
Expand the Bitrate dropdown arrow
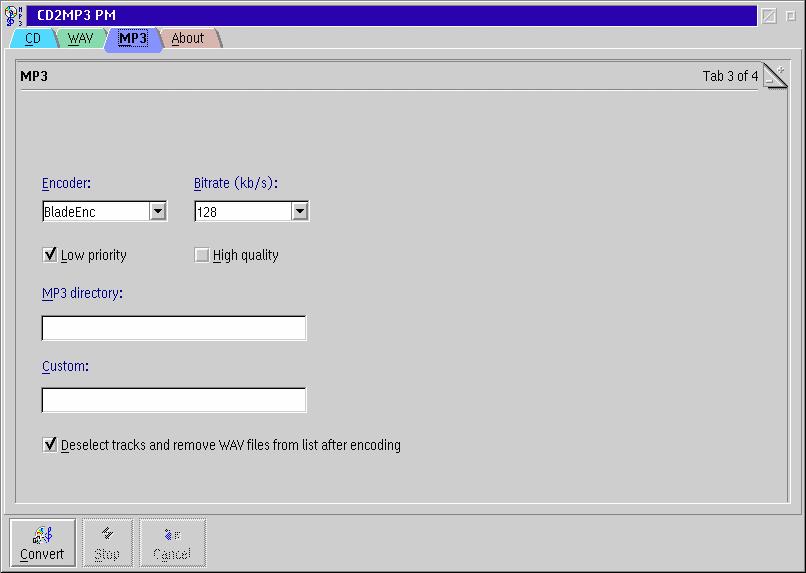pyautogui.click(x=300, y=211)
